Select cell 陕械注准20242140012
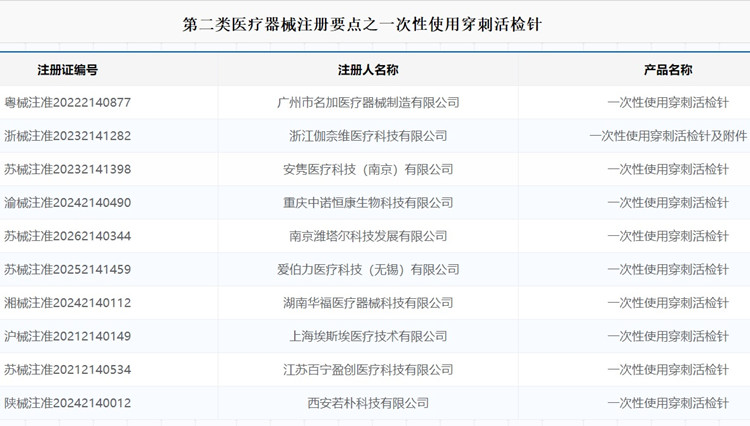Image resolution: width=750 pixels, height=426 pixels. [67, 404]
